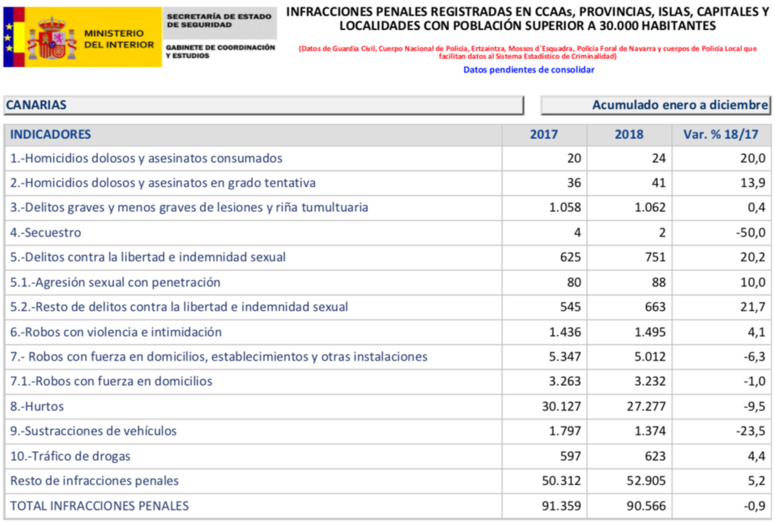
Task: Open the Datos pendientes de consolidar link
Action: point(529,70)
